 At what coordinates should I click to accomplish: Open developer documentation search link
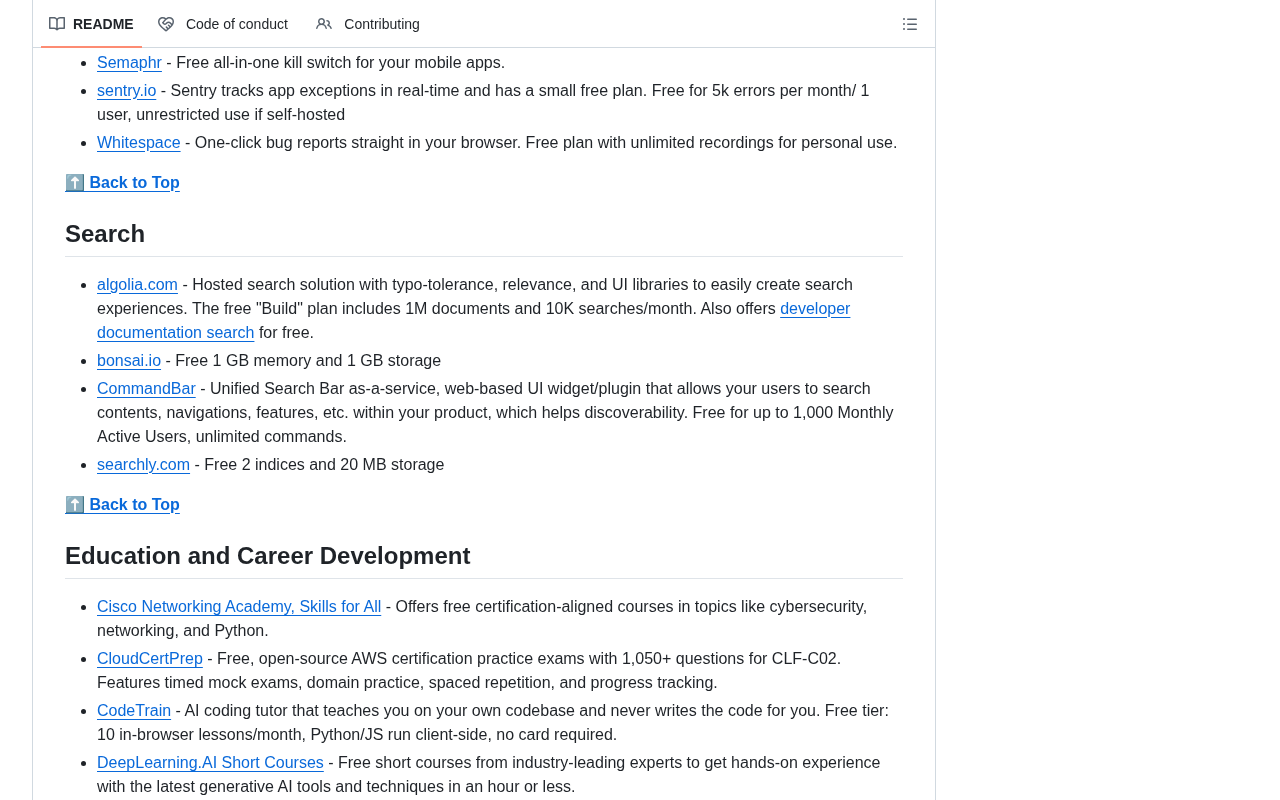815,309
